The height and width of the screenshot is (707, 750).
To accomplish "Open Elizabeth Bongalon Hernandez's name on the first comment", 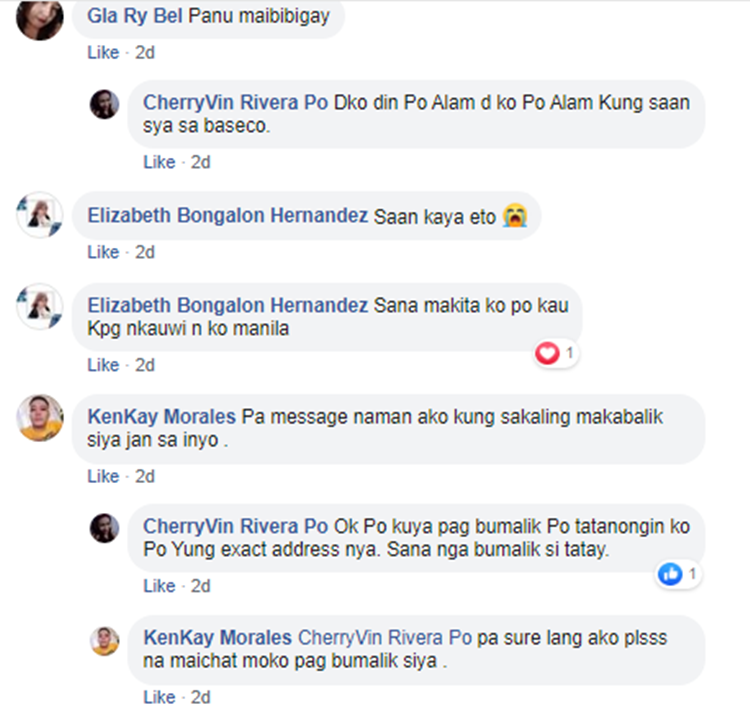I will (228, 215).
